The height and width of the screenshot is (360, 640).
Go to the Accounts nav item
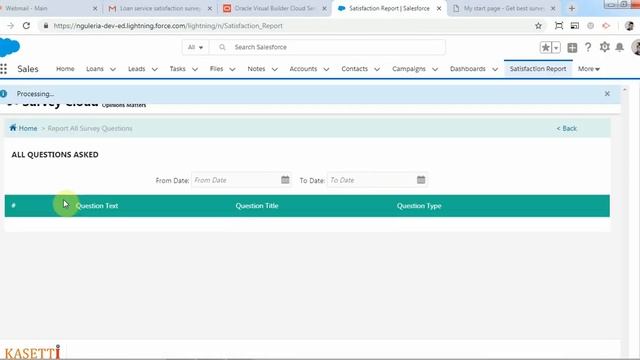(x=303, y=69)
